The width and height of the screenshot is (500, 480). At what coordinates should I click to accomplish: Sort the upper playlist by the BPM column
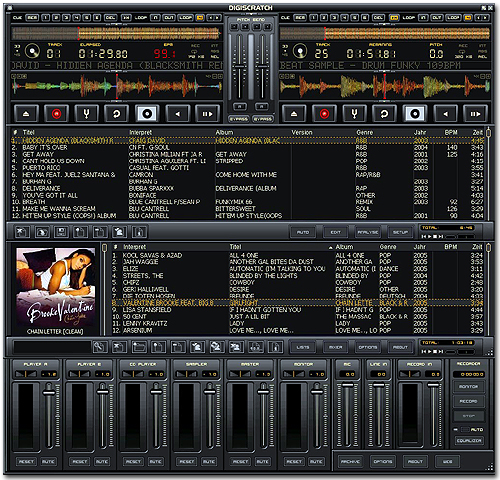pos(451,132)
